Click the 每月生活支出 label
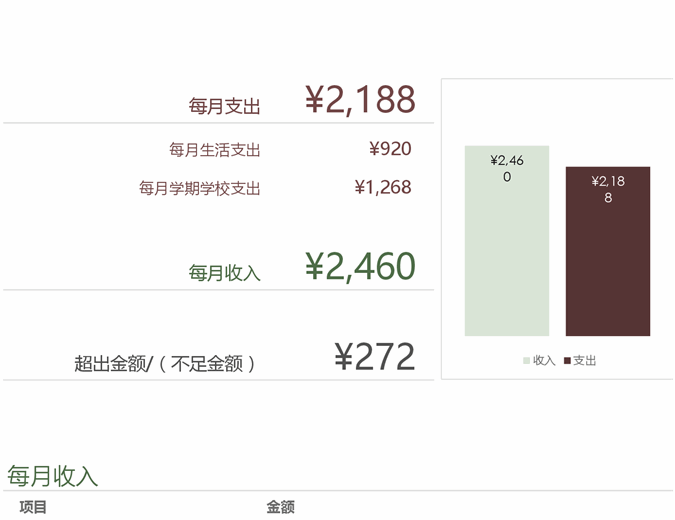The height and width of the screenshot is (520, 675). [x=214, y=150]
